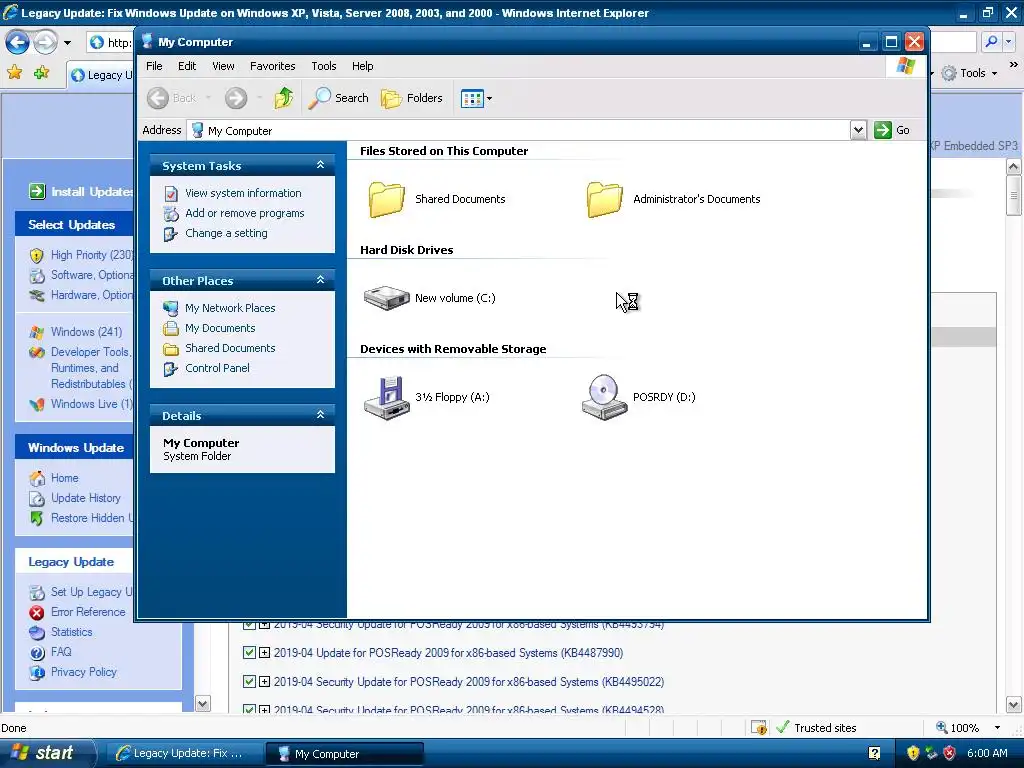Open Add or remove programs

pos(244,214)
